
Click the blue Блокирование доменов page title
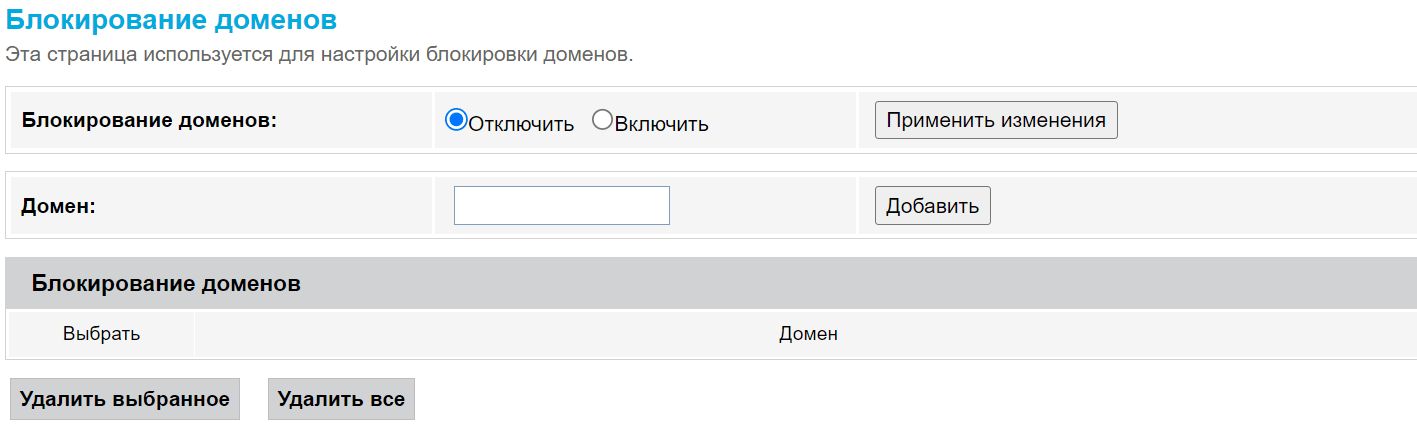172,19
